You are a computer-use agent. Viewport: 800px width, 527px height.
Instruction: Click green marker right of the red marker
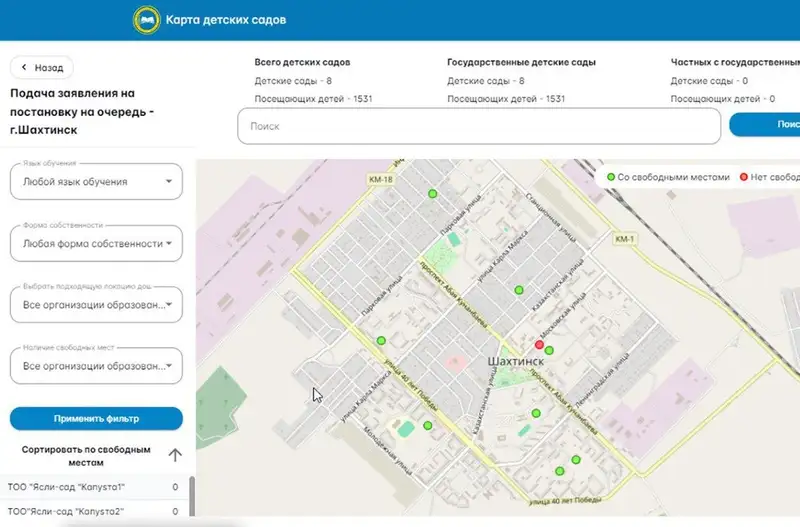[549, 350]
